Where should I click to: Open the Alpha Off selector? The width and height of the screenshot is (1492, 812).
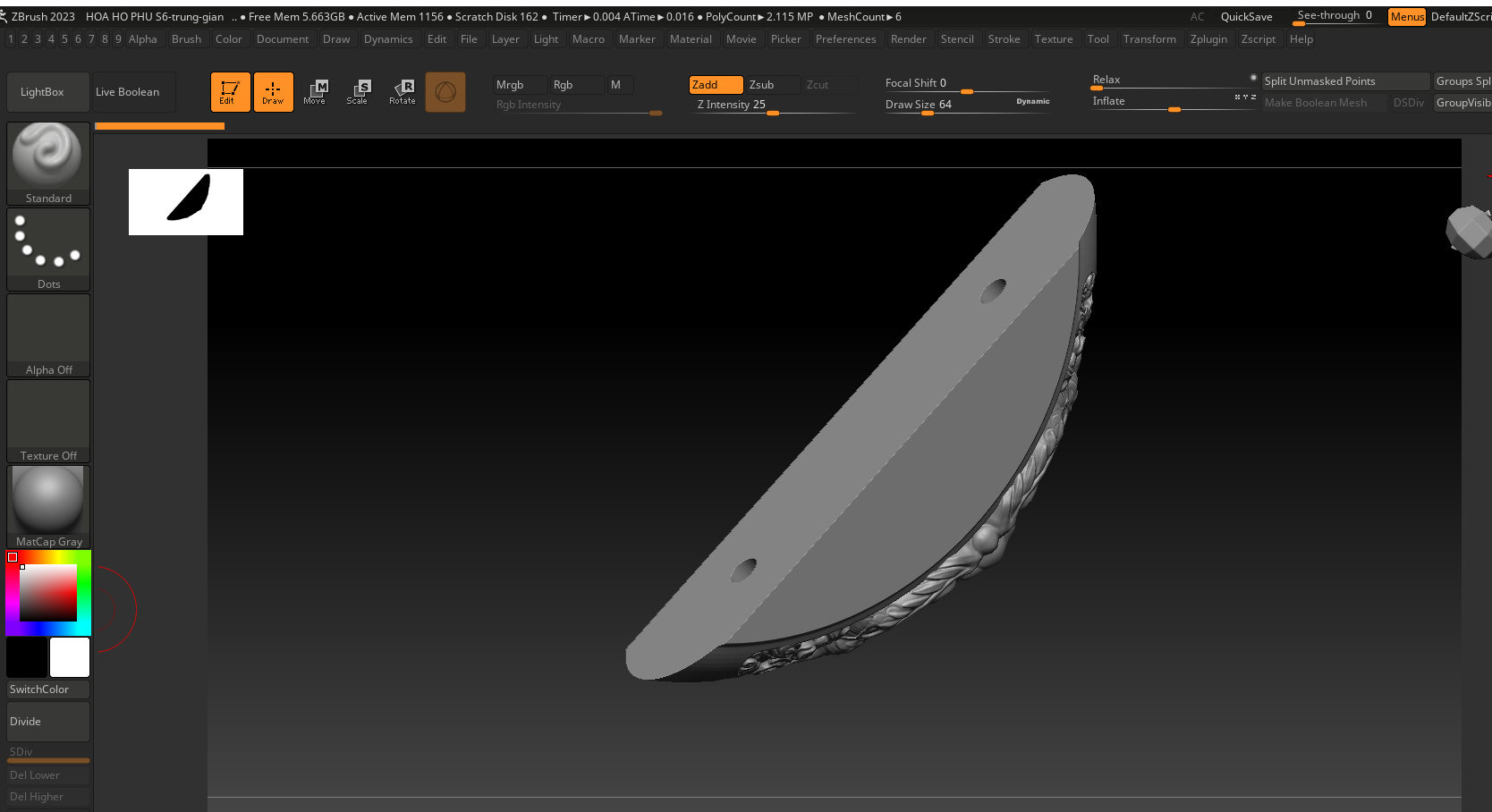pos(48,334)
